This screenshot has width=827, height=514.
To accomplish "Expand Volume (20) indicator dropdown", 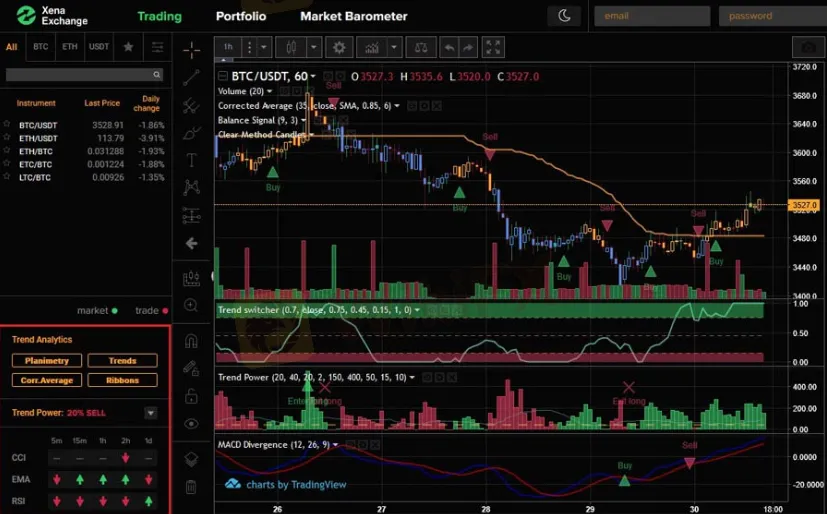I will coord(270,92).
